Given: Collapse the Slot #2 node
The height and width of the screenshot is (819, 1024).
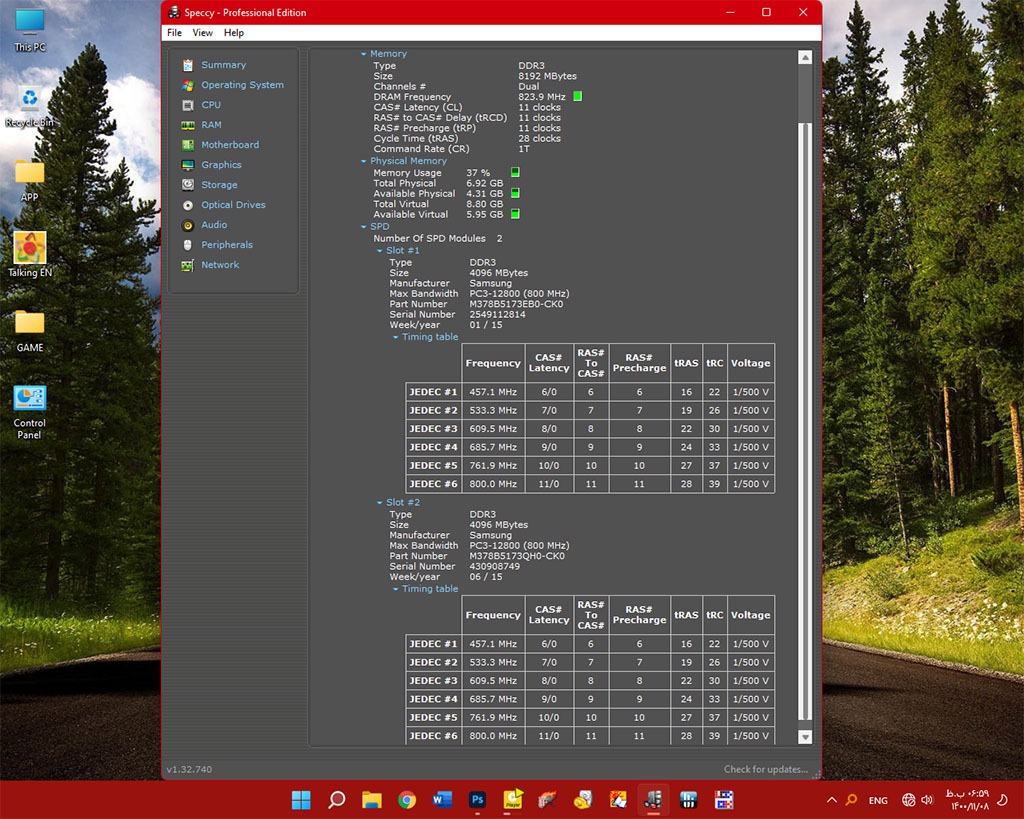Looking at the screenshot, I should (x=379, y=503).
